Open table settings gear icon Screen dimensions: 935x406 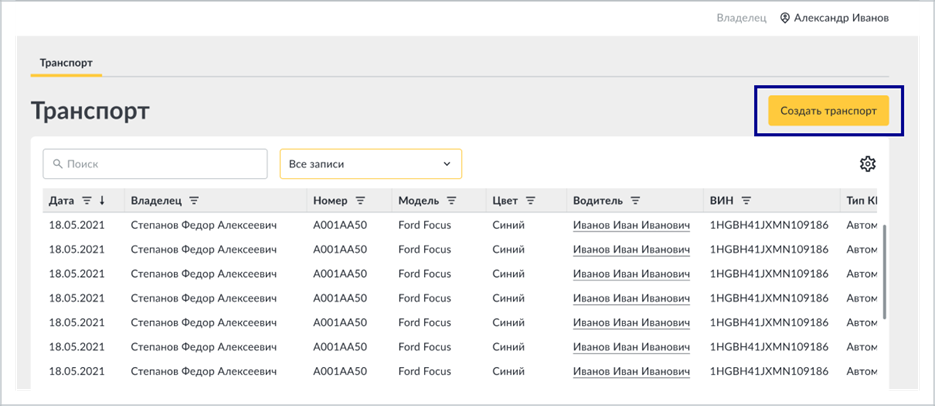click(x=868, y=163)
